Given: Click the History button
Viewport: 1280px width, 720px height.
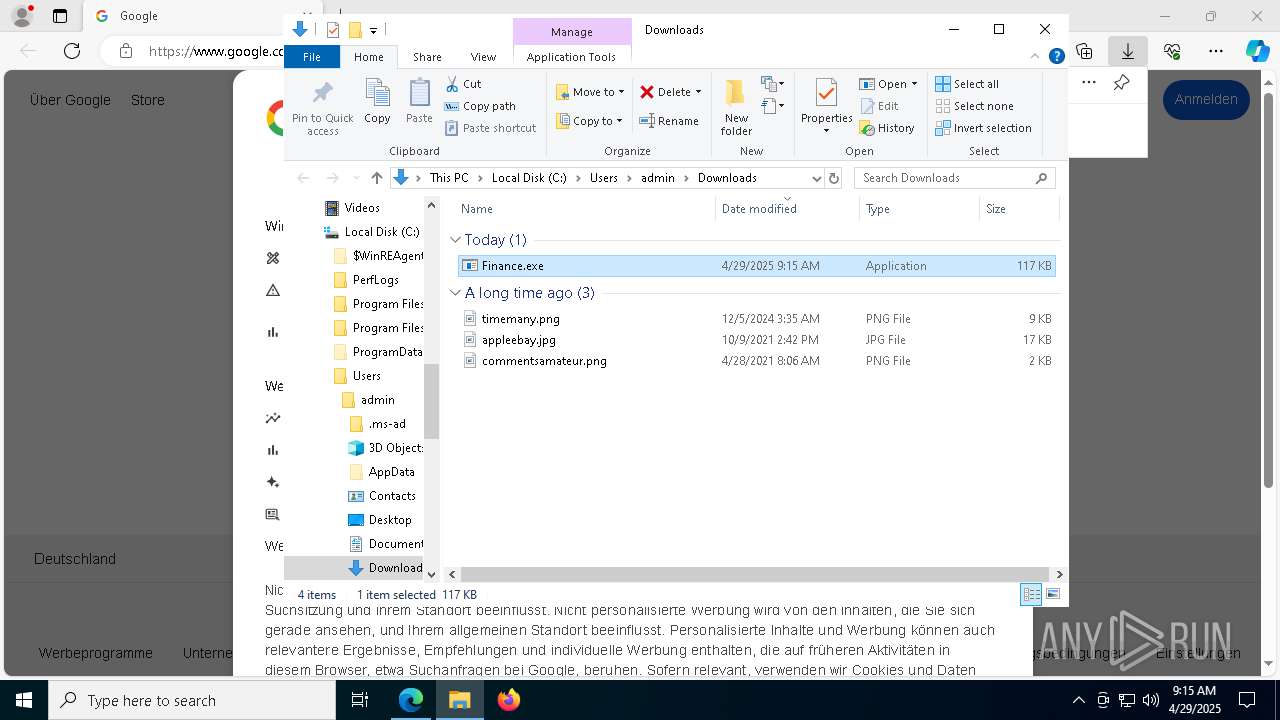Looking at the screenshot, I should [887, 128].
